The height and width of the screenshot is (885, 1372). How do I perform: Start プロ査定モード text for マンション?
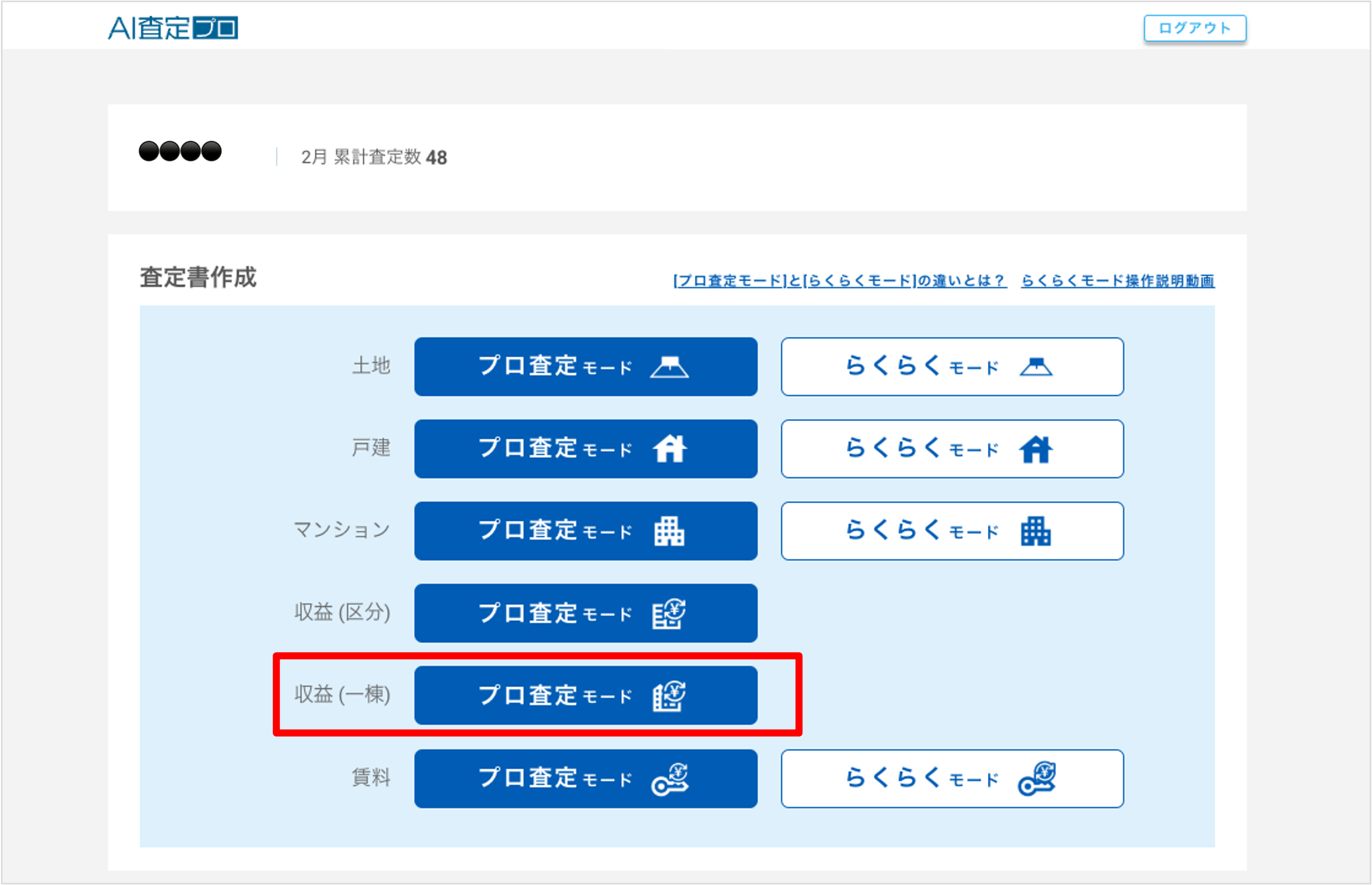pos(554,531)
